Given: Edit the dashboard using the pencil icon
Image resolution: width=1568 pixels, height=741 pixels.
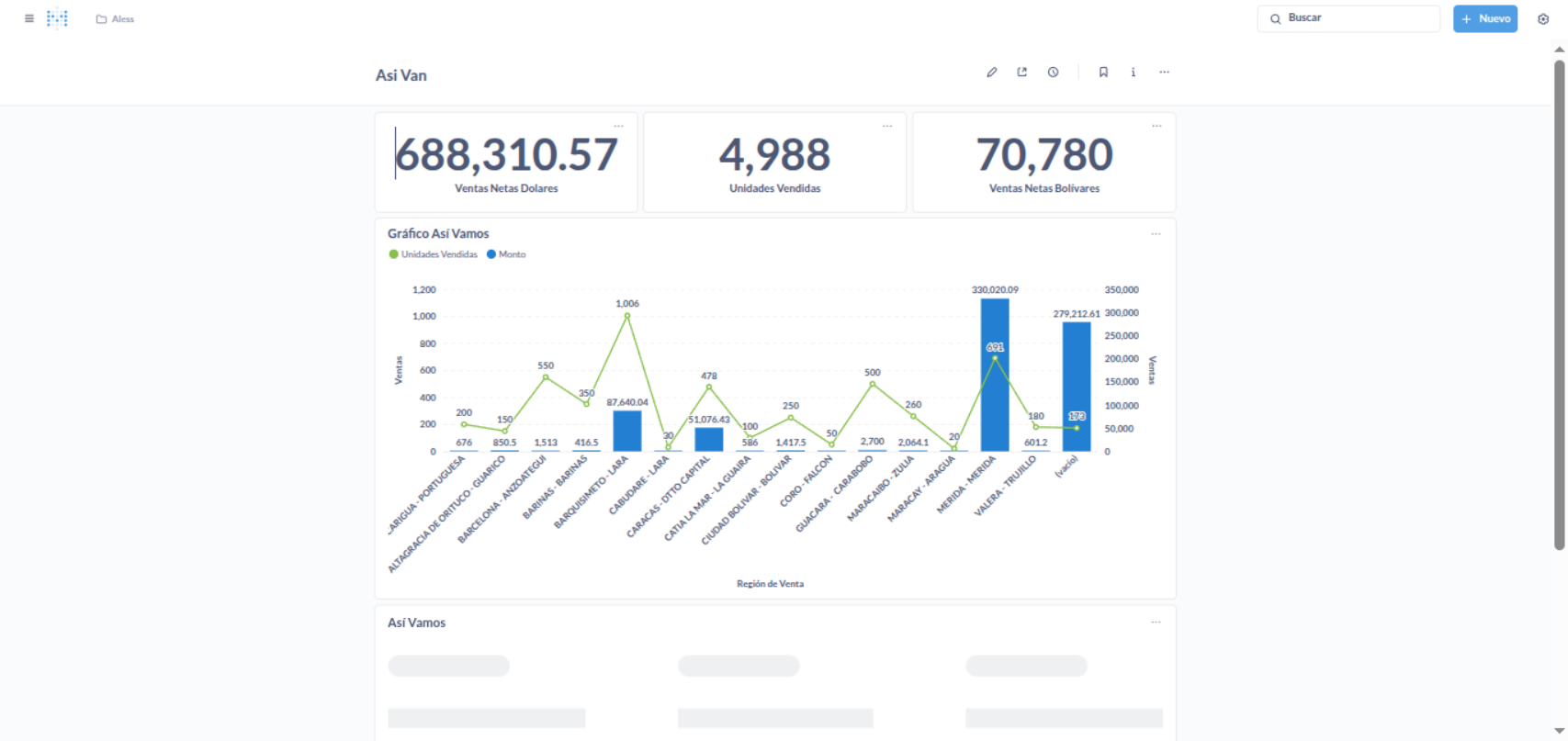Looking at the screenshot, I should click(992, 73).
